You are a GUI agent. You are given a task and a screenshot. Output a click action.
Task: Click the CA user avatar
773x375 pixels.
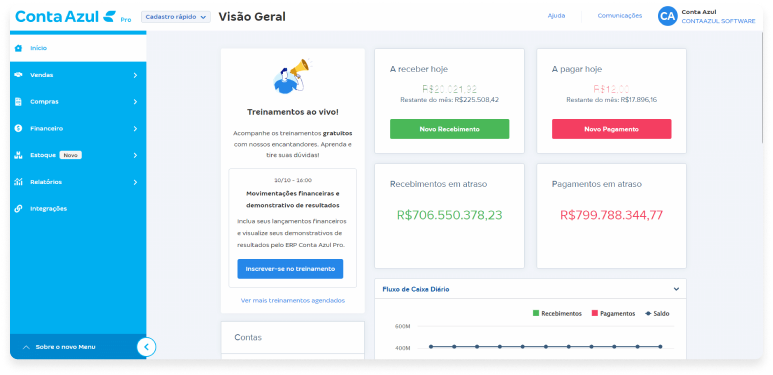click(668, 16)
